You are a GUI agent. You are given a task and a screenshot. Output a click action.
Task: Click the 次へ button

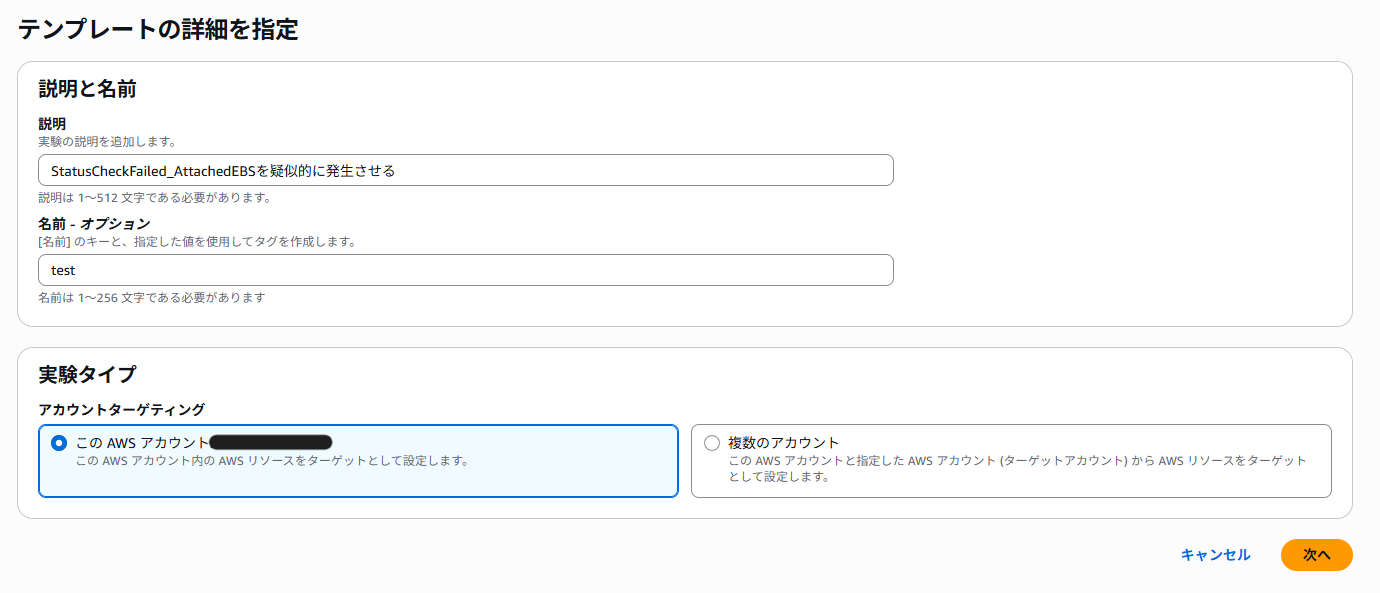tap(1316, 555)
